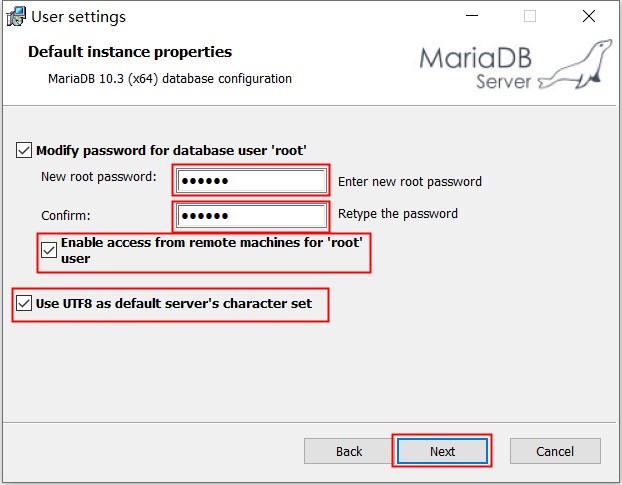622x485 pixels.
Task: Go Back to the previous step
Action: [x=349, y=451]
